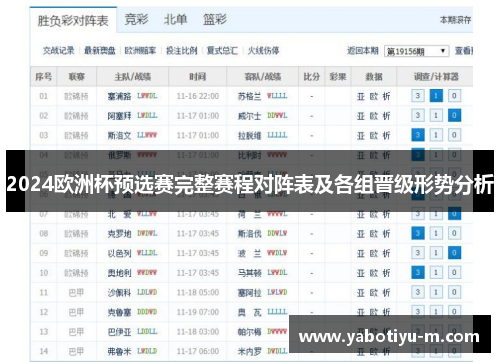The image size is (500, 362).
Task: Click the 返回本期 link
Action: tap(363, 51)
